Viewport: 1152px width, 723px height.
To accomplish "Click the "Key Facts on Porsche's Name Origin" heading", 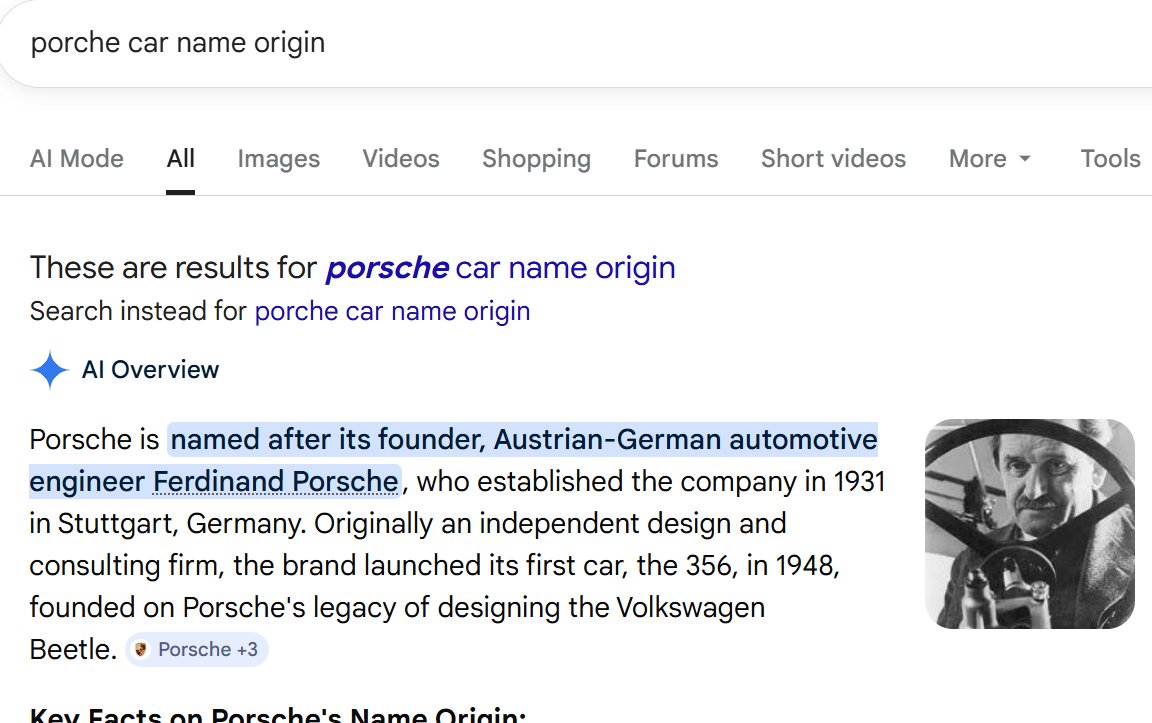I will (x=278, y=714).
